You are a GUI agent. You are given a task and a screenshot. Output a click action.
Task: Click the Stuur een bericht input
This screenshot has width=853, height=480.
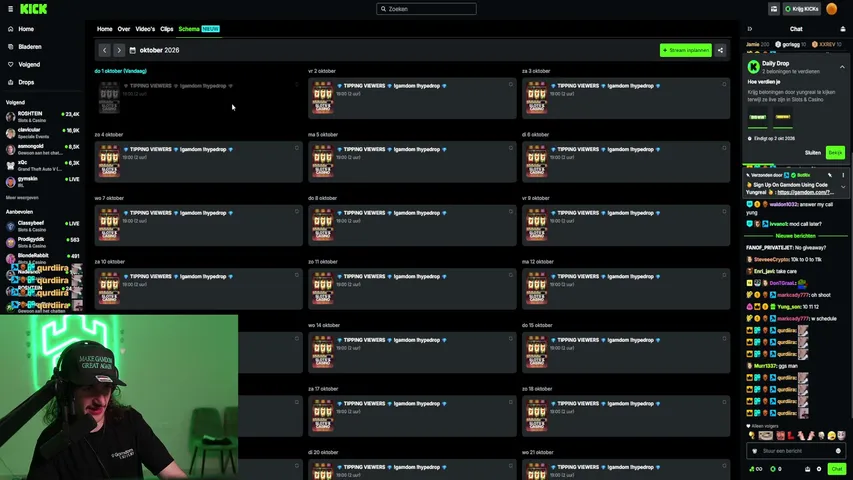[795, 451]
